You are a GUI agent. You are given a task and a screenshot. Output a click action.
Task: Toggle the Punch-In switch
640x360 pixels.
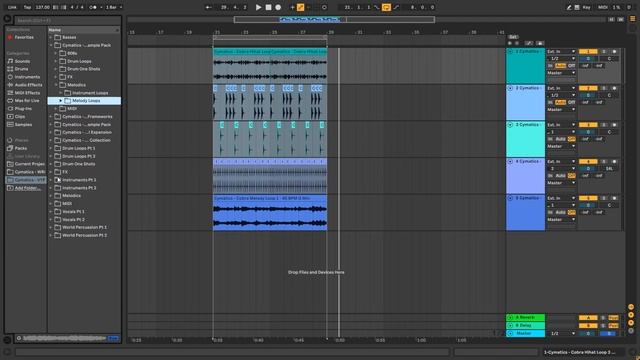377,7
